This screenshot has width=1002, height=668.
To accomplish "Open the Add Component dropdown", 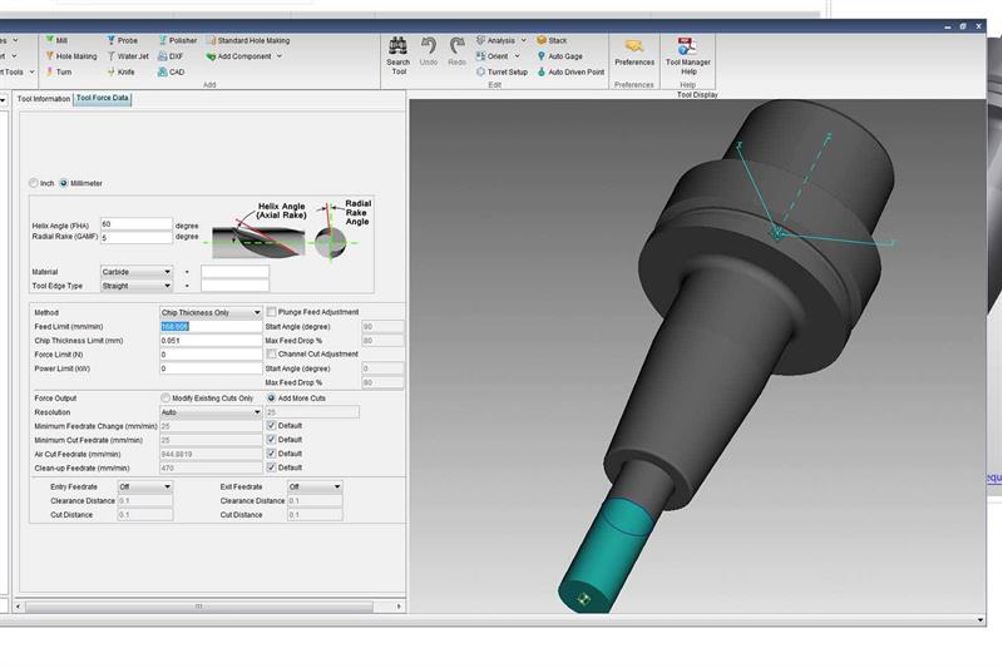I will [243, 56].
